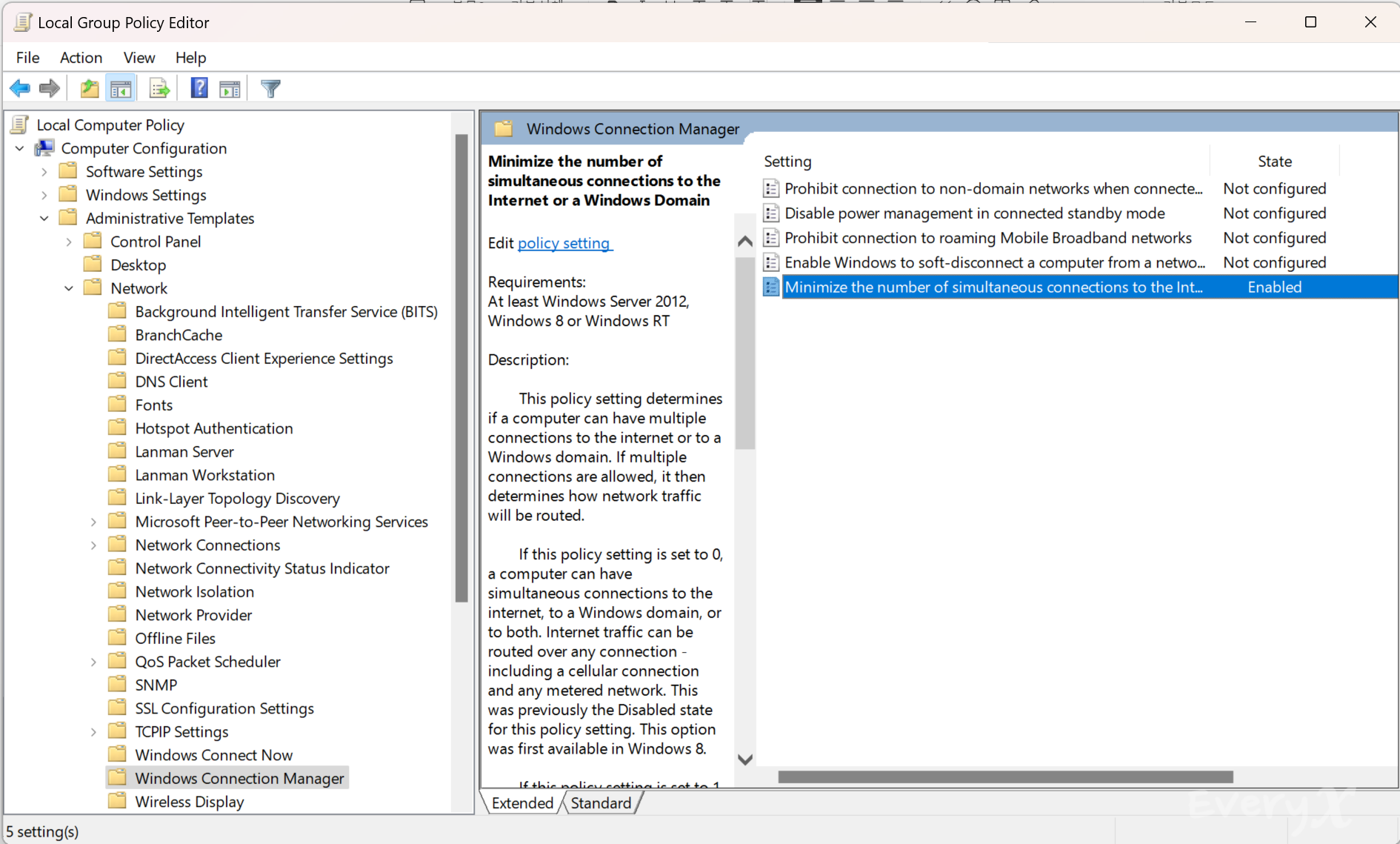The width and height of the screenshot is (1400, 844).
Task: Open the Help menu
Action: click(190, 58)
